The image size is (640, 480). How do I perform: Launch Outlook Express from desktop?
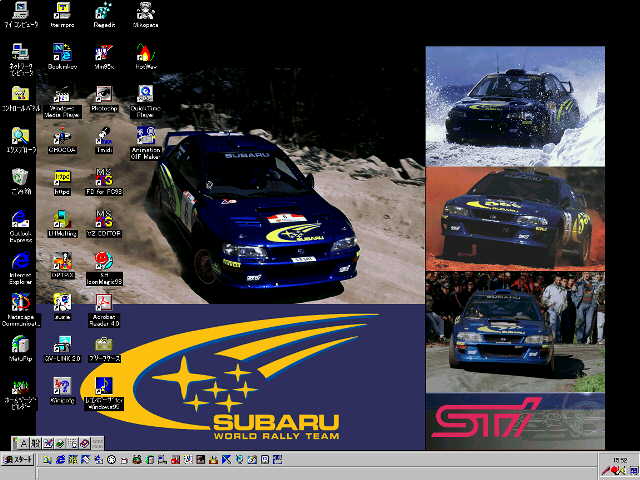coord(19,219)
